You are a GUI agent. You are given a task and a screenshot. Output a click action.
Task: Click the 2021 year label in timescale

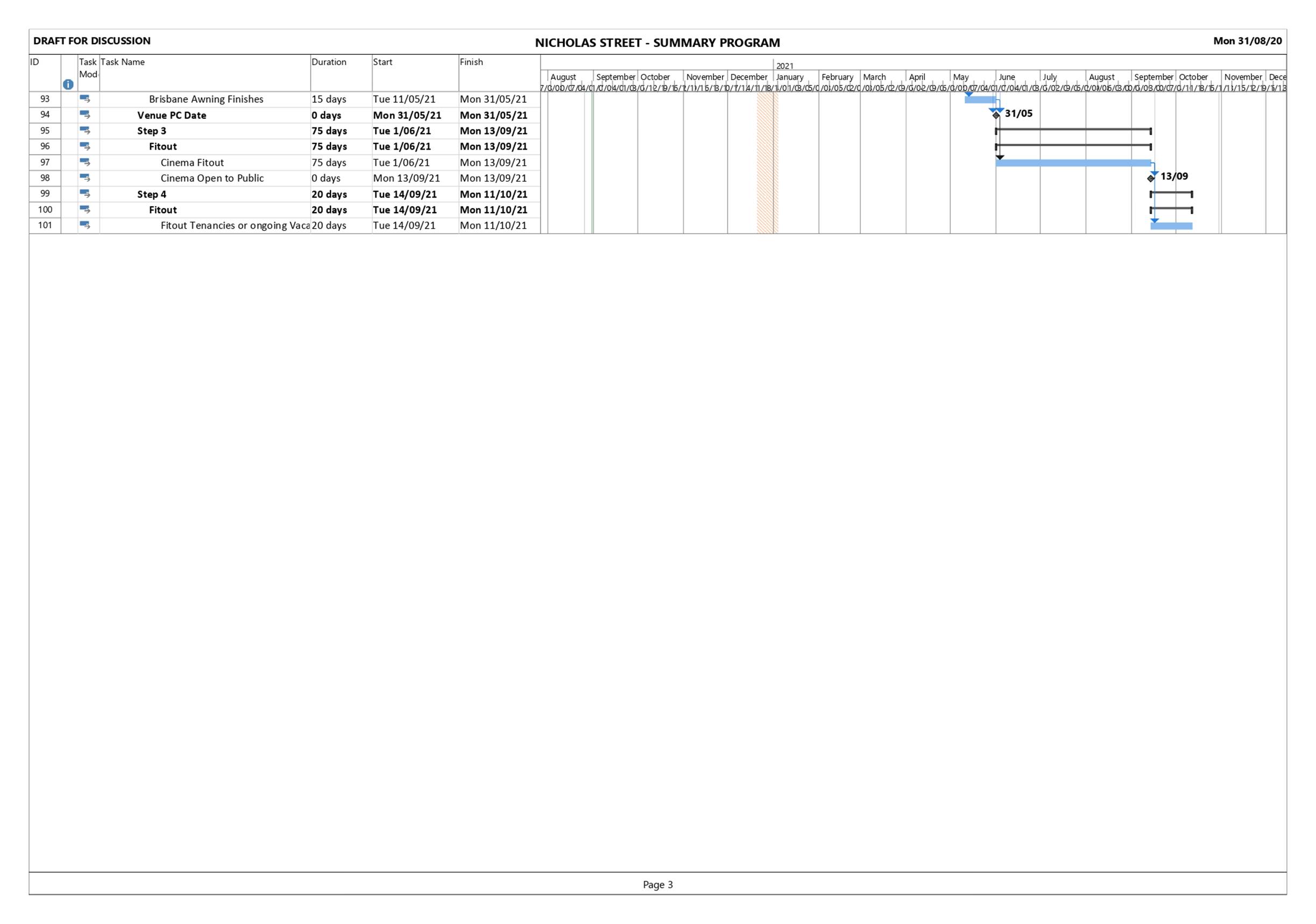coord(784,66)
